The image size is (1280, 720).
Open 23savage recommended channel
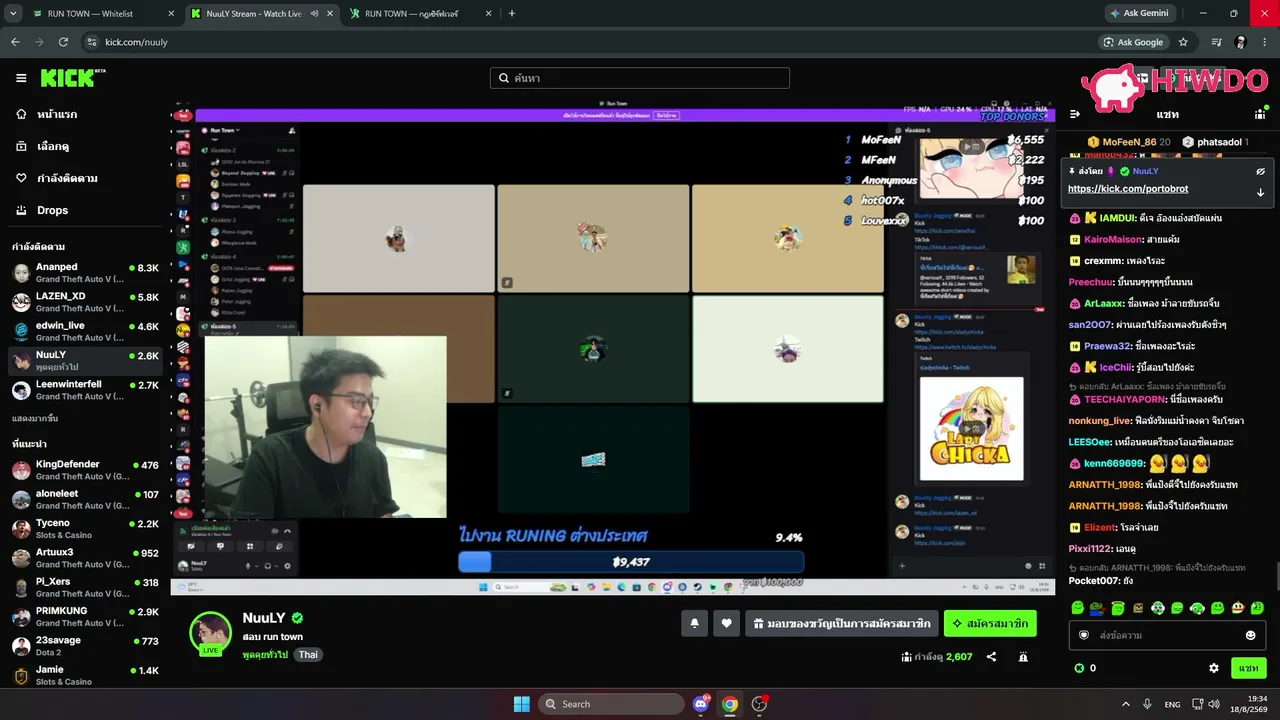point(86,647)
